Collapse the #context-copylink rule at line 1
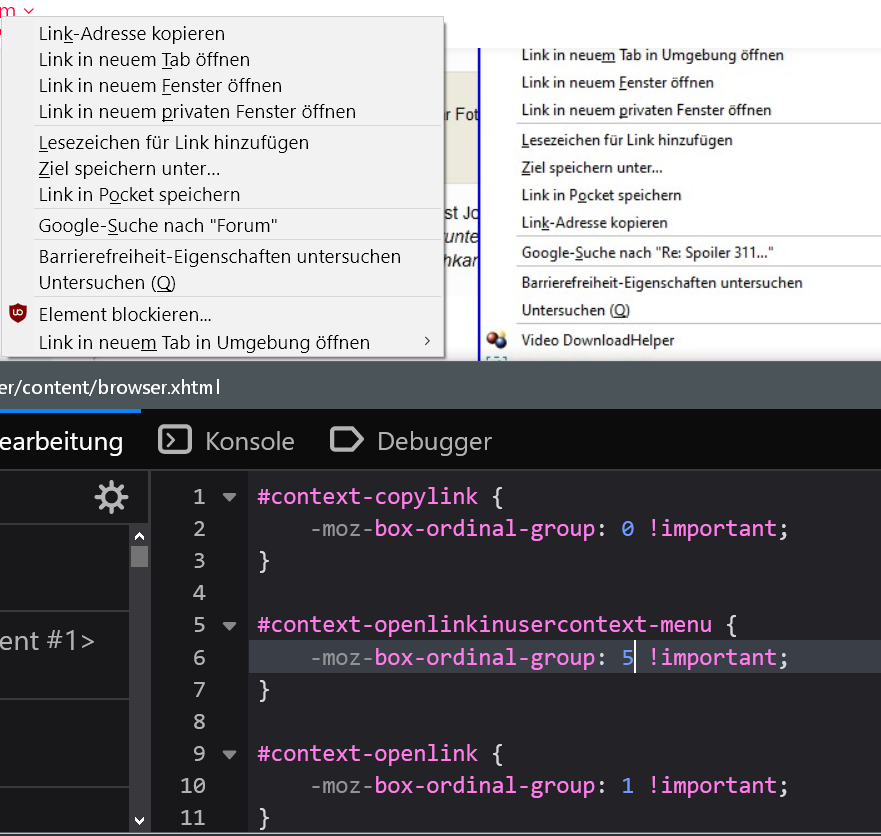The width and height of the screenshot is (881, 836). 229,497
